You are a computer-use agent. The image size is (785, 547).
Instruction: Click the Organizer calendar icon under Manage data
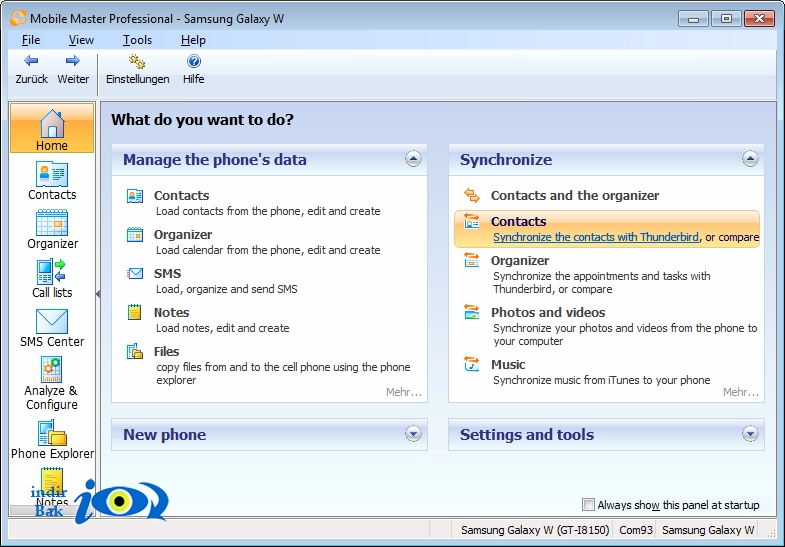tap(135, 234)
